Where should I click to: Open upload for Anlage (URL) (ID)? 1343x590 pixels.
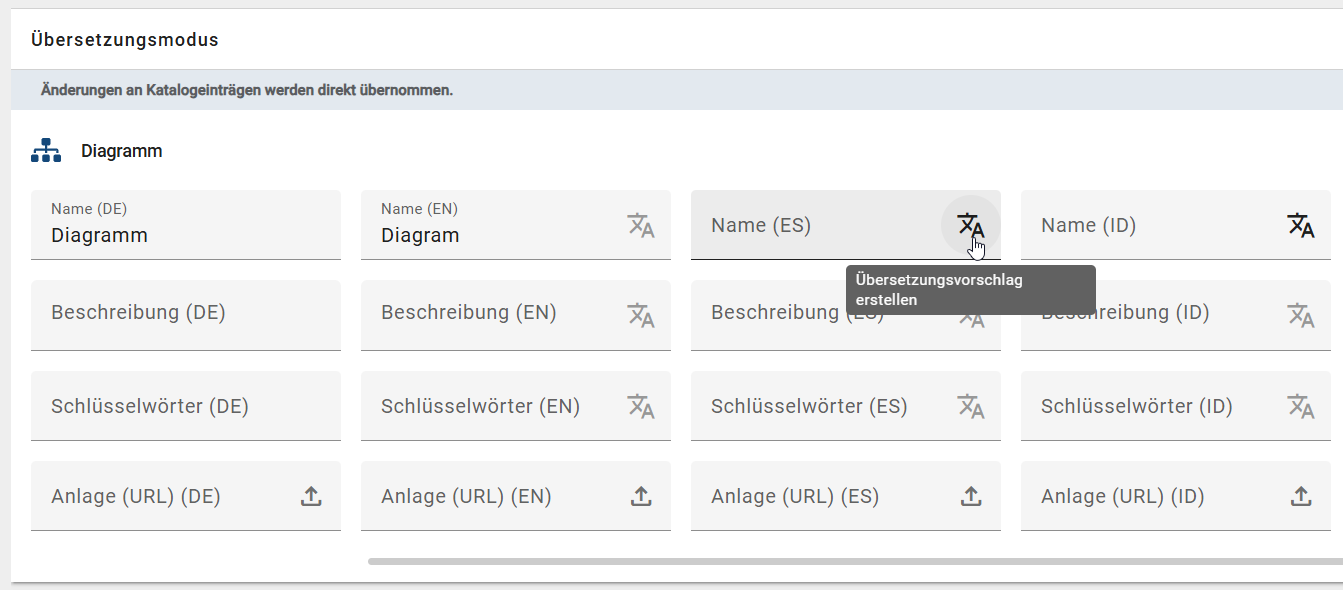(x=1301, y=495)
